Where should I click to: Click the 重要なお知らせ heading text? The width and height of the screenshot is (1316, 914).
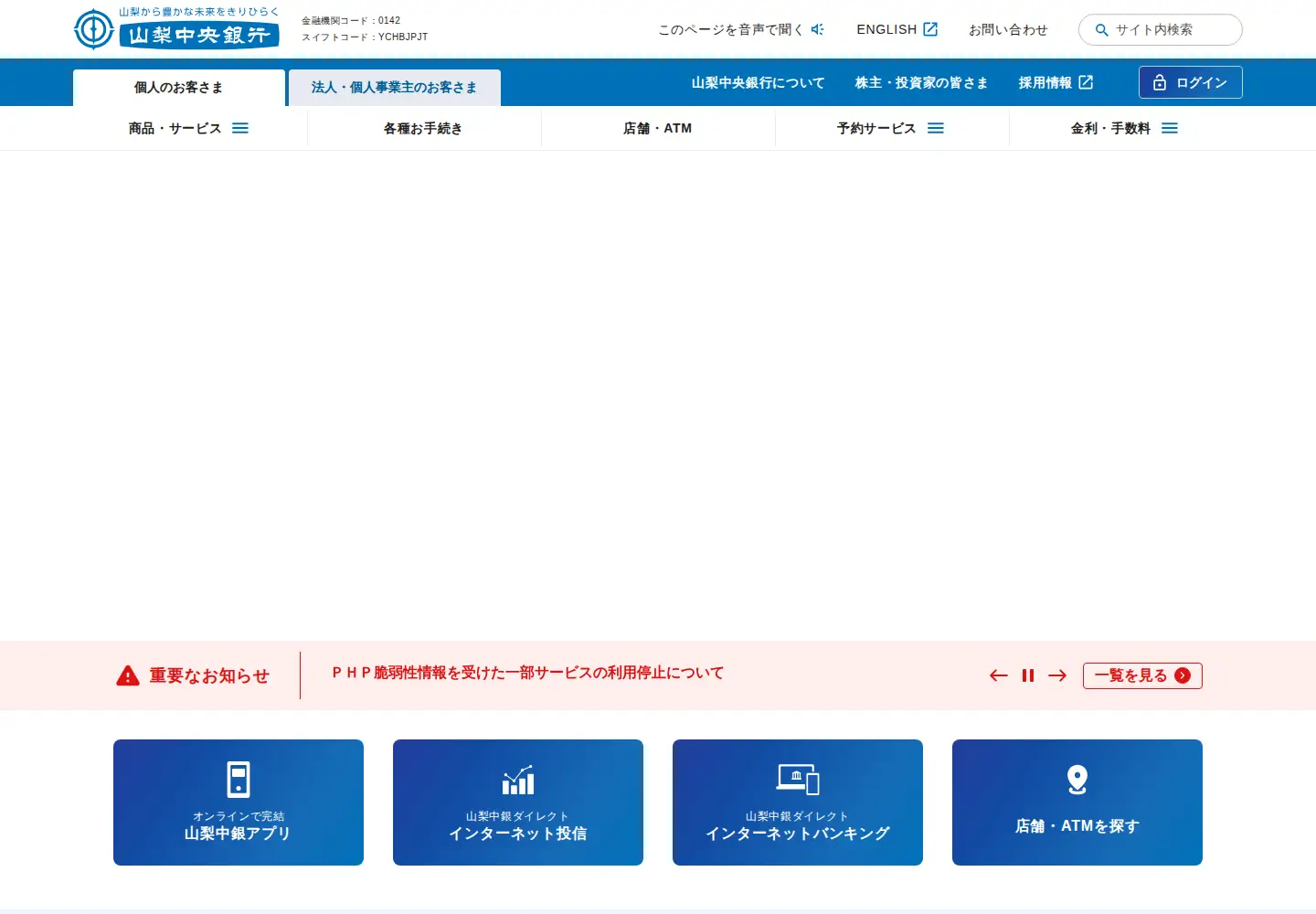click(x=209, y=675)
